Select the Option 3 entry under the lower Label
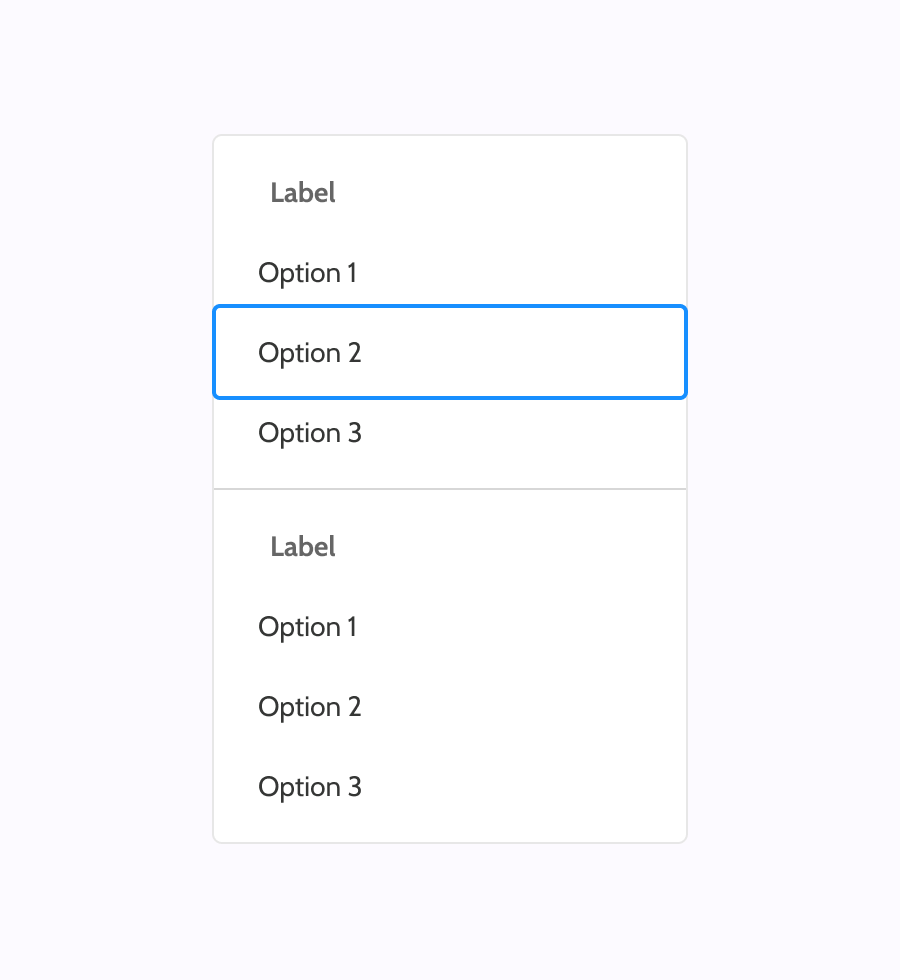 pos(310,787)
